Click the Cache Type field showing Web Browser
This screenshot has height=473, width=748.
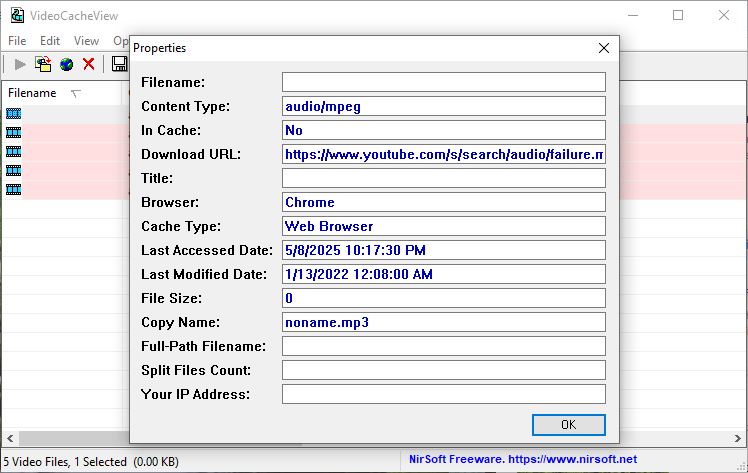coord(444,226)
